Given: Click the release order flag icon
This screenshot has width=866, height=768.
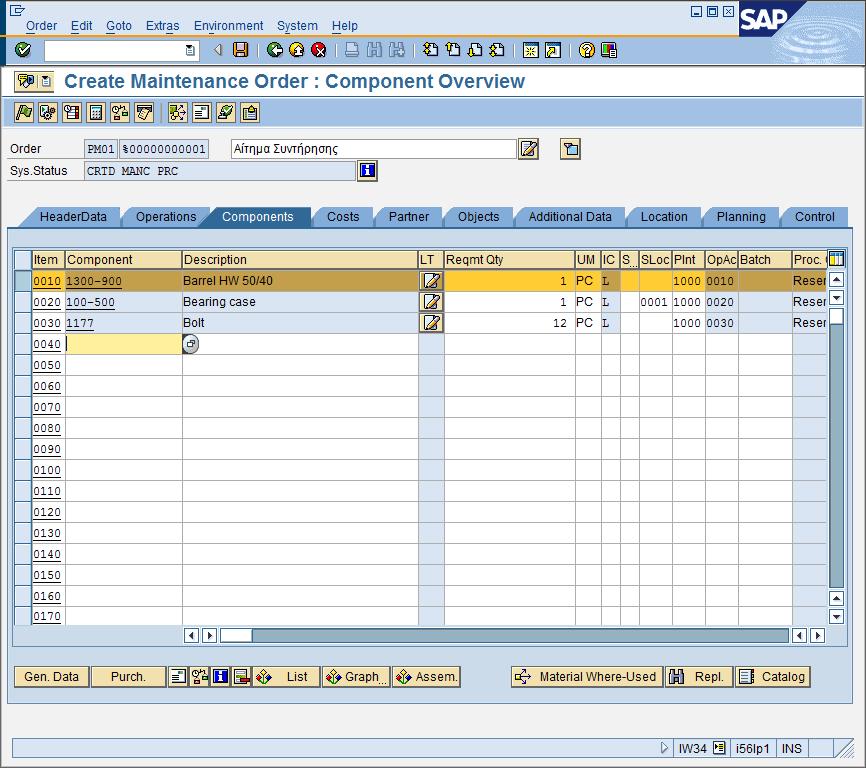Looking at the screenshot, I should click(24, 113).
